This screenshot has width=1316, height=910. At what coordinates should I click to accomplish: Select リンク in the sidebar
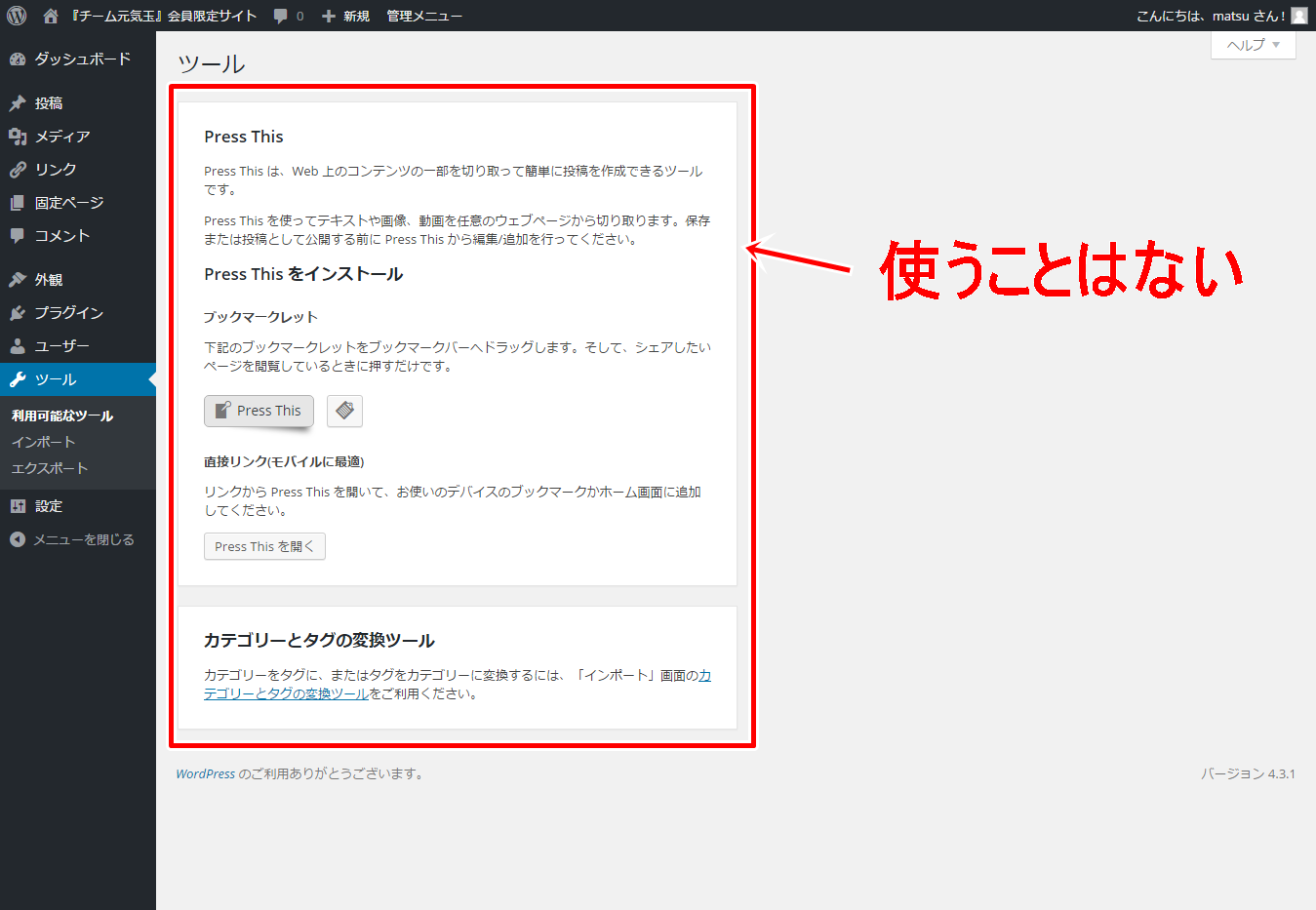(78, 170)
